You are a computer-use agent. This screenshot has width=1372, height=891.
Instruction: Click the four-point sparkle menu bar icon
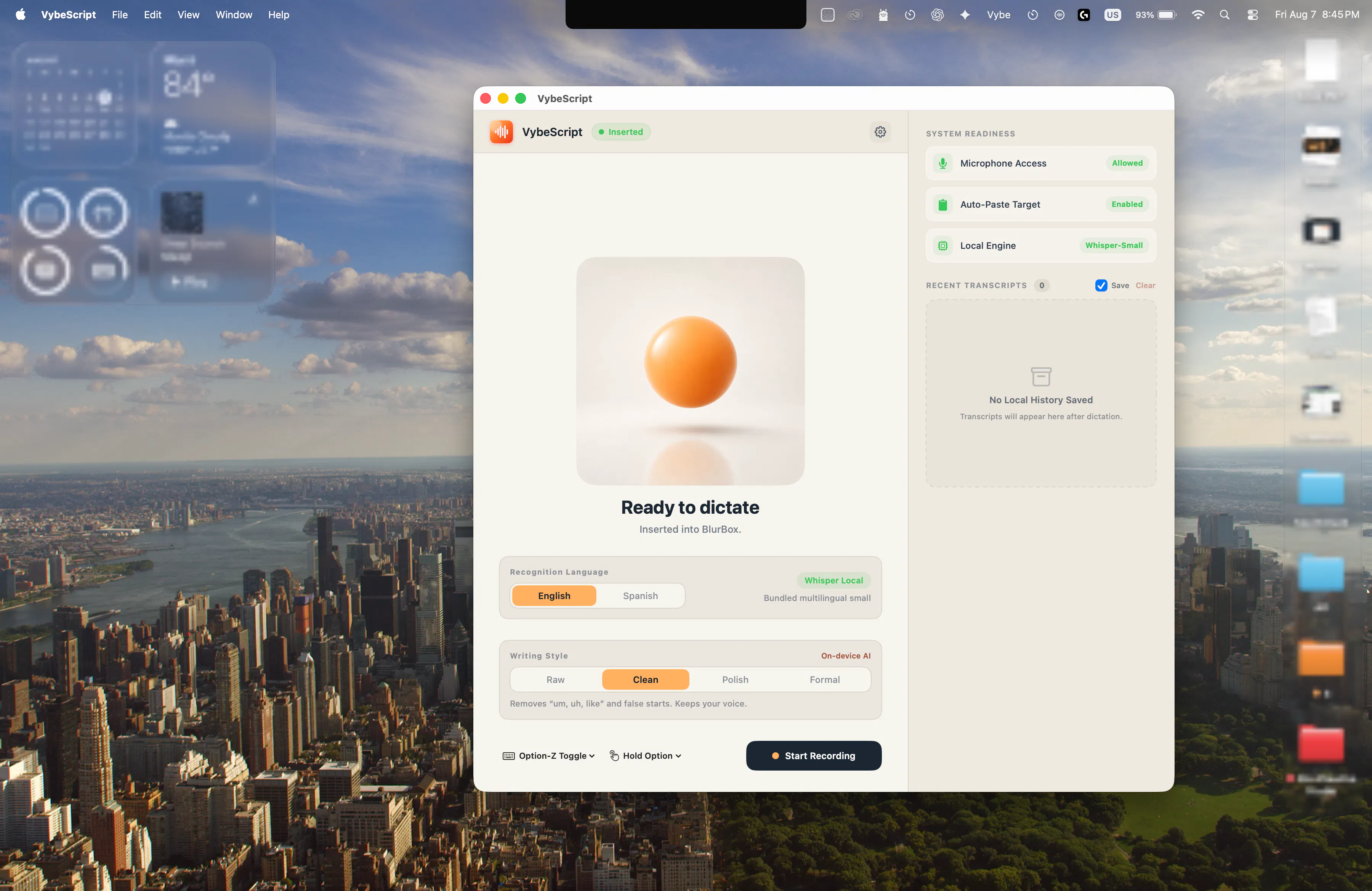click(x=965, y=14)
